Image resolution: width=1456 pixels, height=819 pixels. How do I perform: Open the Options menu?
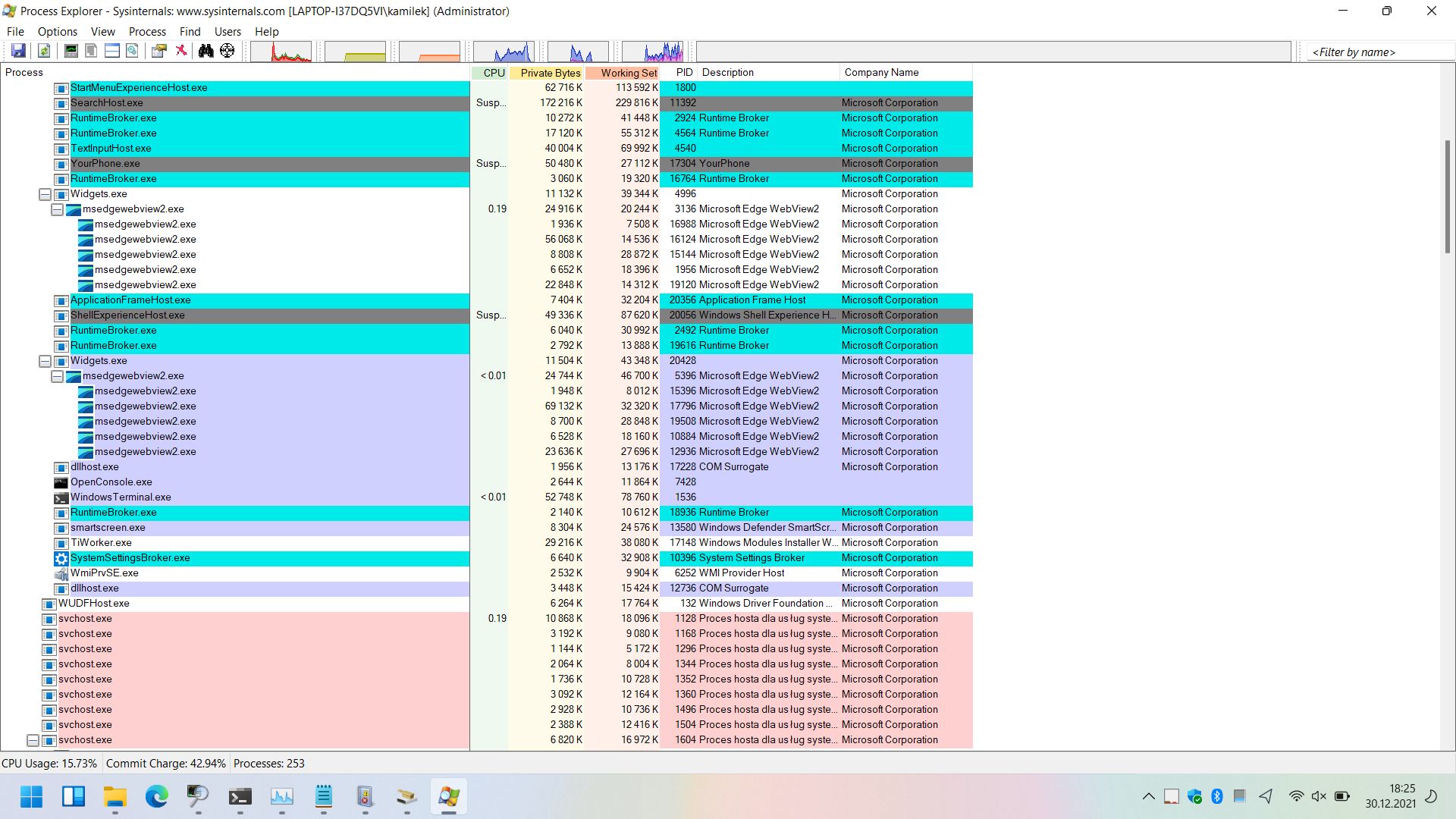point(57,31)
